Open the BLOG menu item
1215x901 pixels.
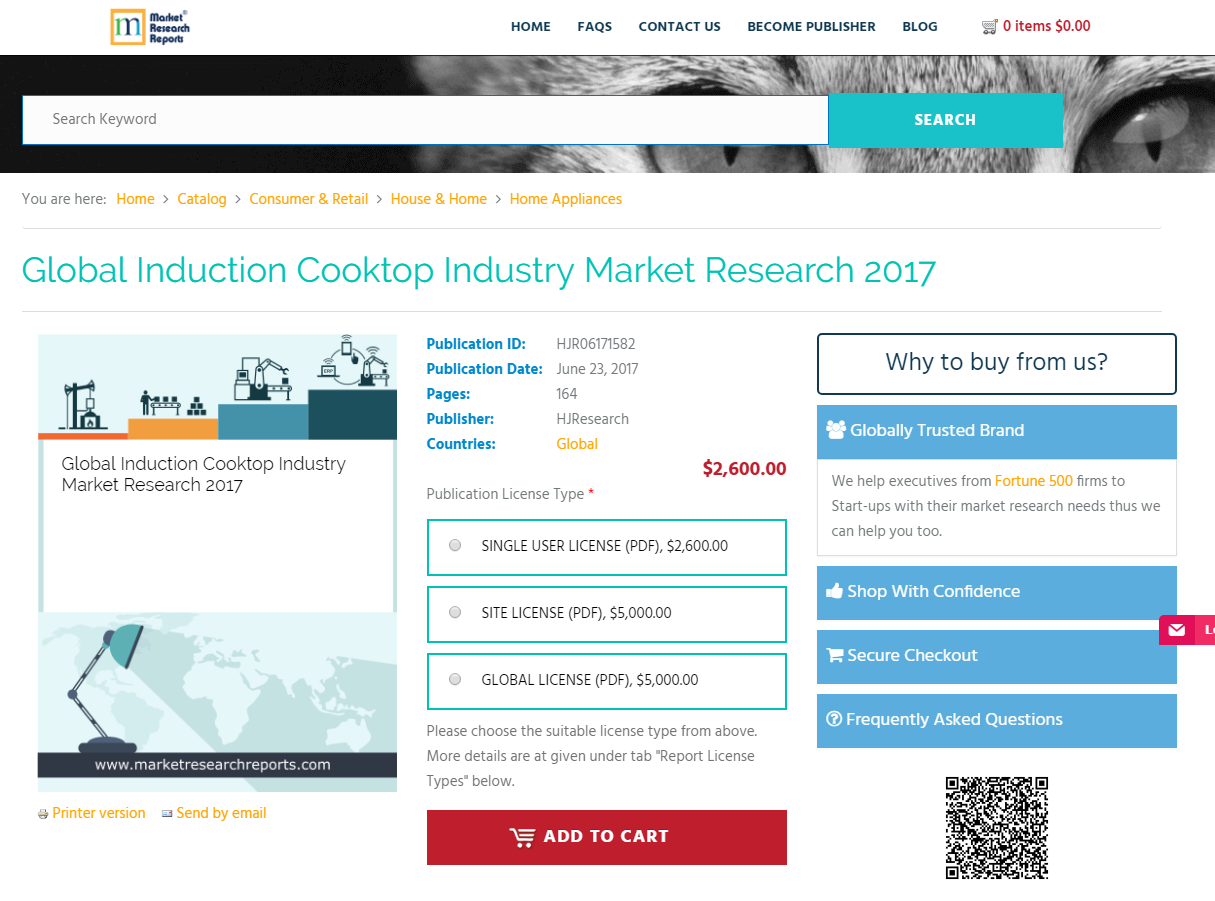pyautogui.click(x=920, y=27)
